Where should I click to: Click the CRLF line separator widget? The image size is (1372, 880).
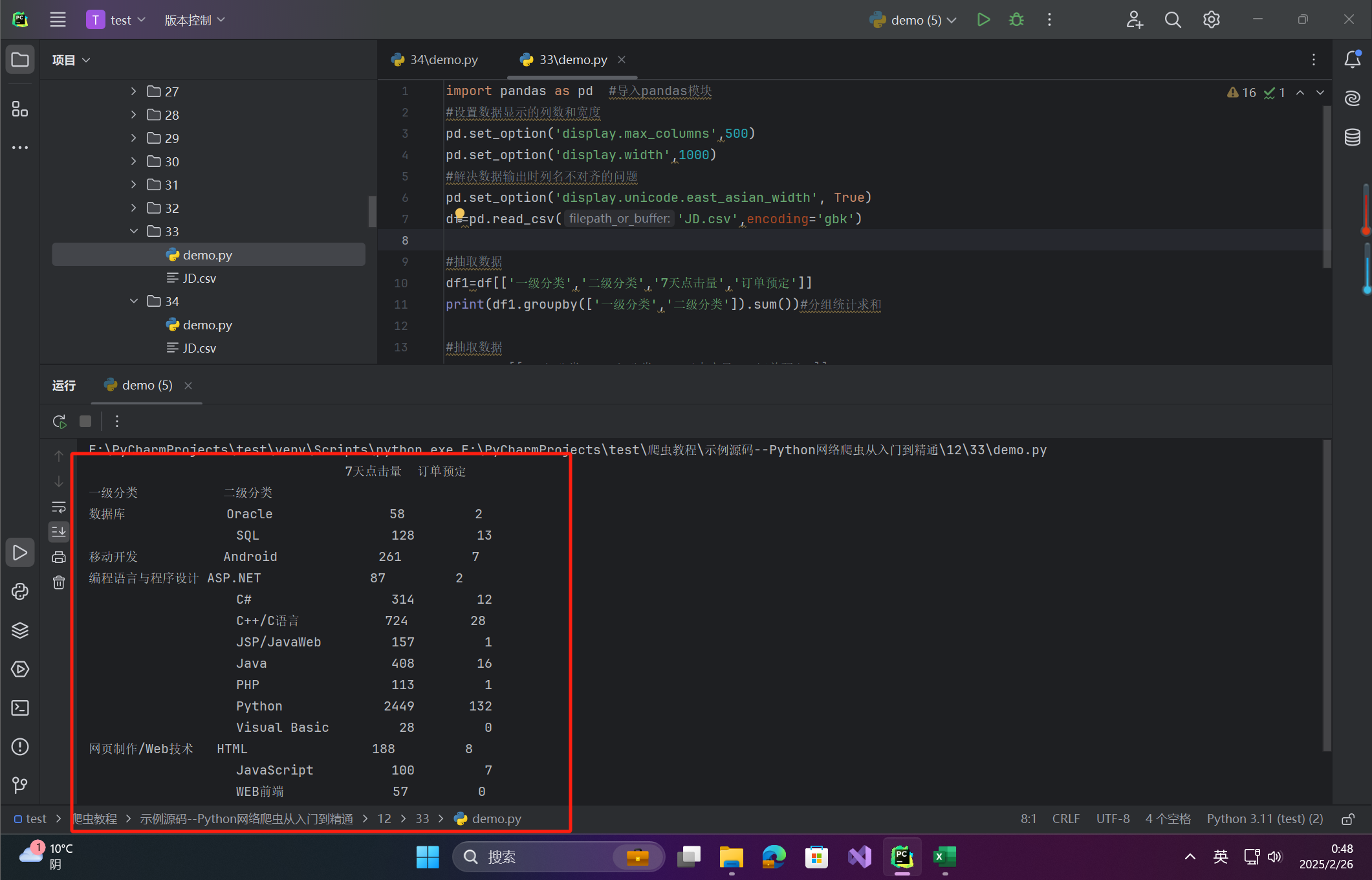[x=1066, y=819]
